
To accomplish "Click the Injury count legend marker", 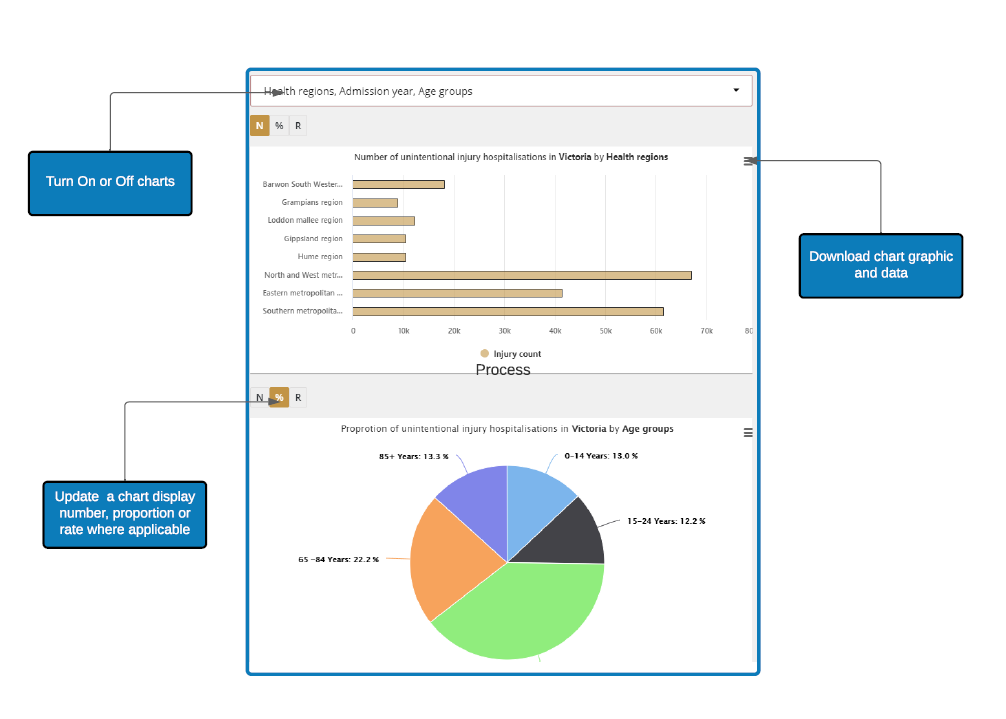I will point(485,354).
